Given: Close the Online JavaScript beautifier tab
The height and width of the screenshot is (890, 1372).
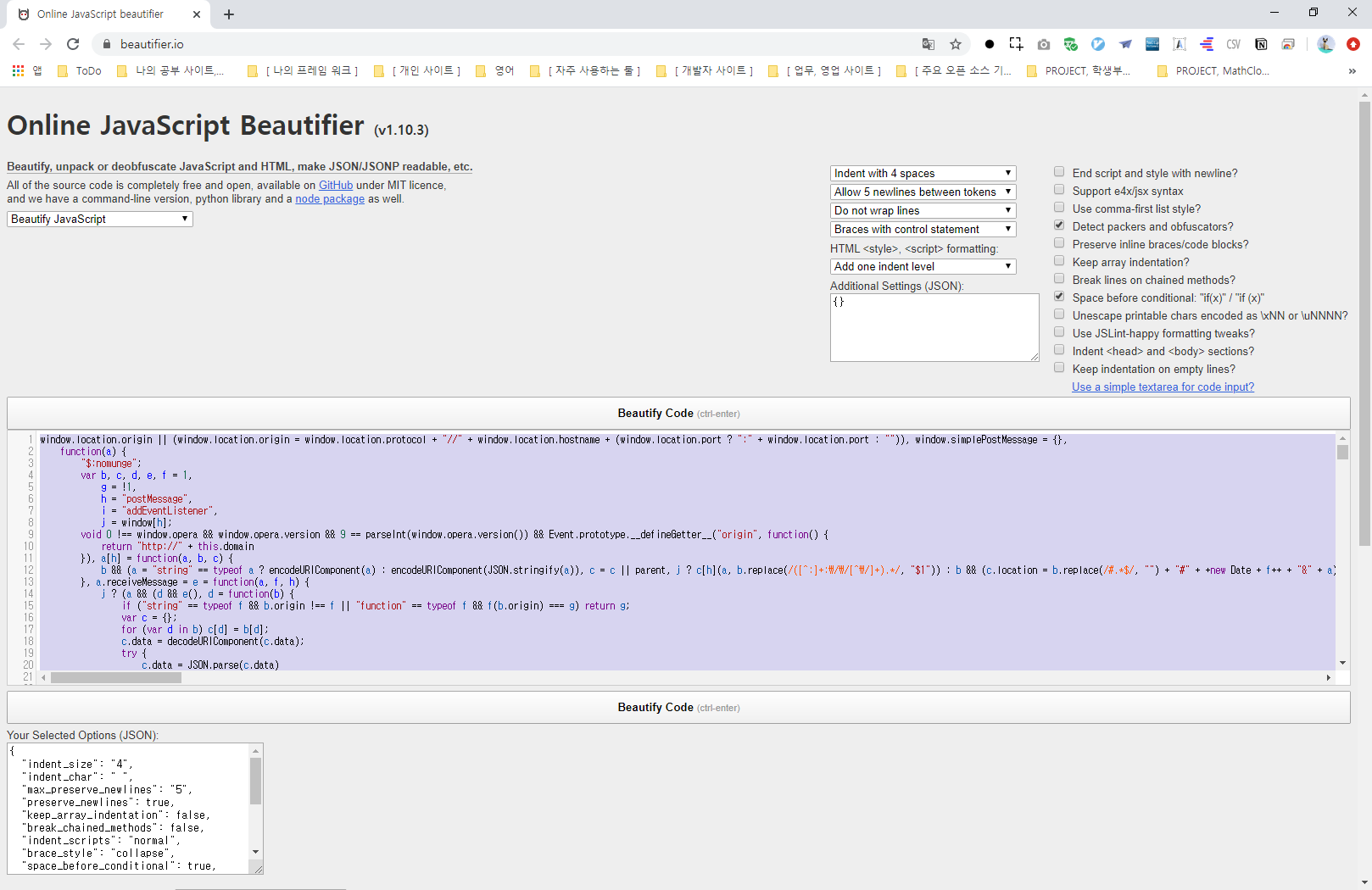Looking at the screenshot, I should point(197,14).
